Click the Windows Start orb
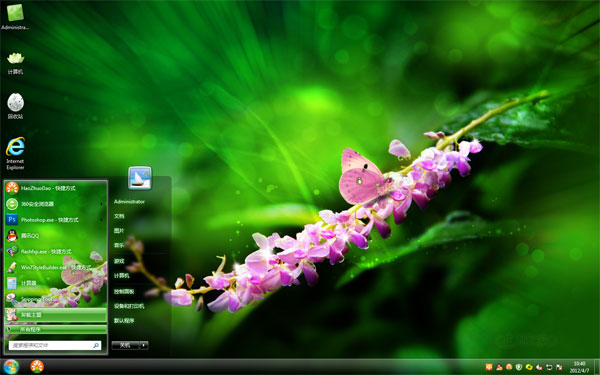Image resolution: width=600 pixels, height=375 pixels. tap(11, 367)
